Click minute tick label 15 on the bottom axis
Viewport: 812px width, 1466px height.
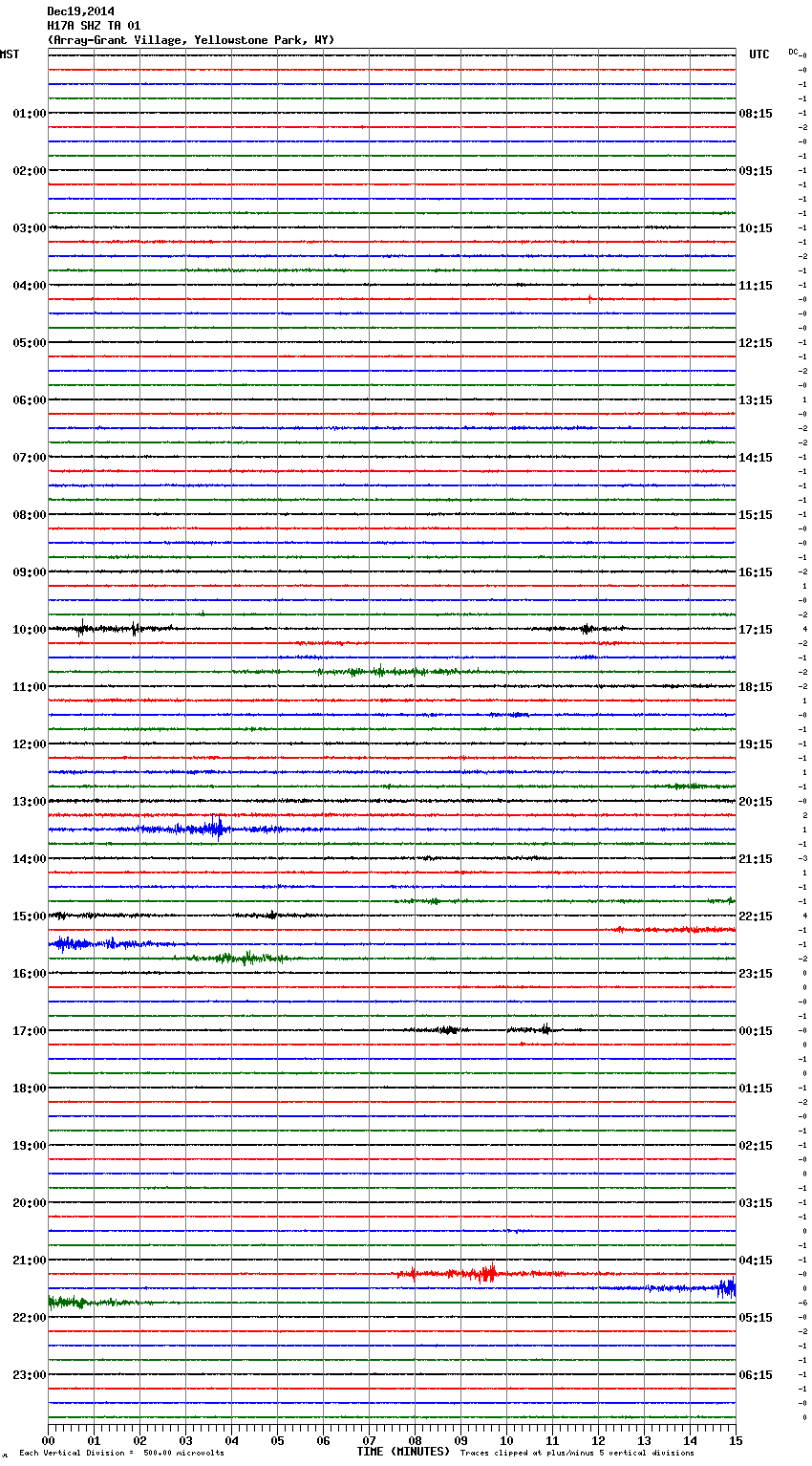pyautogui.click(x=736, y=1440)
